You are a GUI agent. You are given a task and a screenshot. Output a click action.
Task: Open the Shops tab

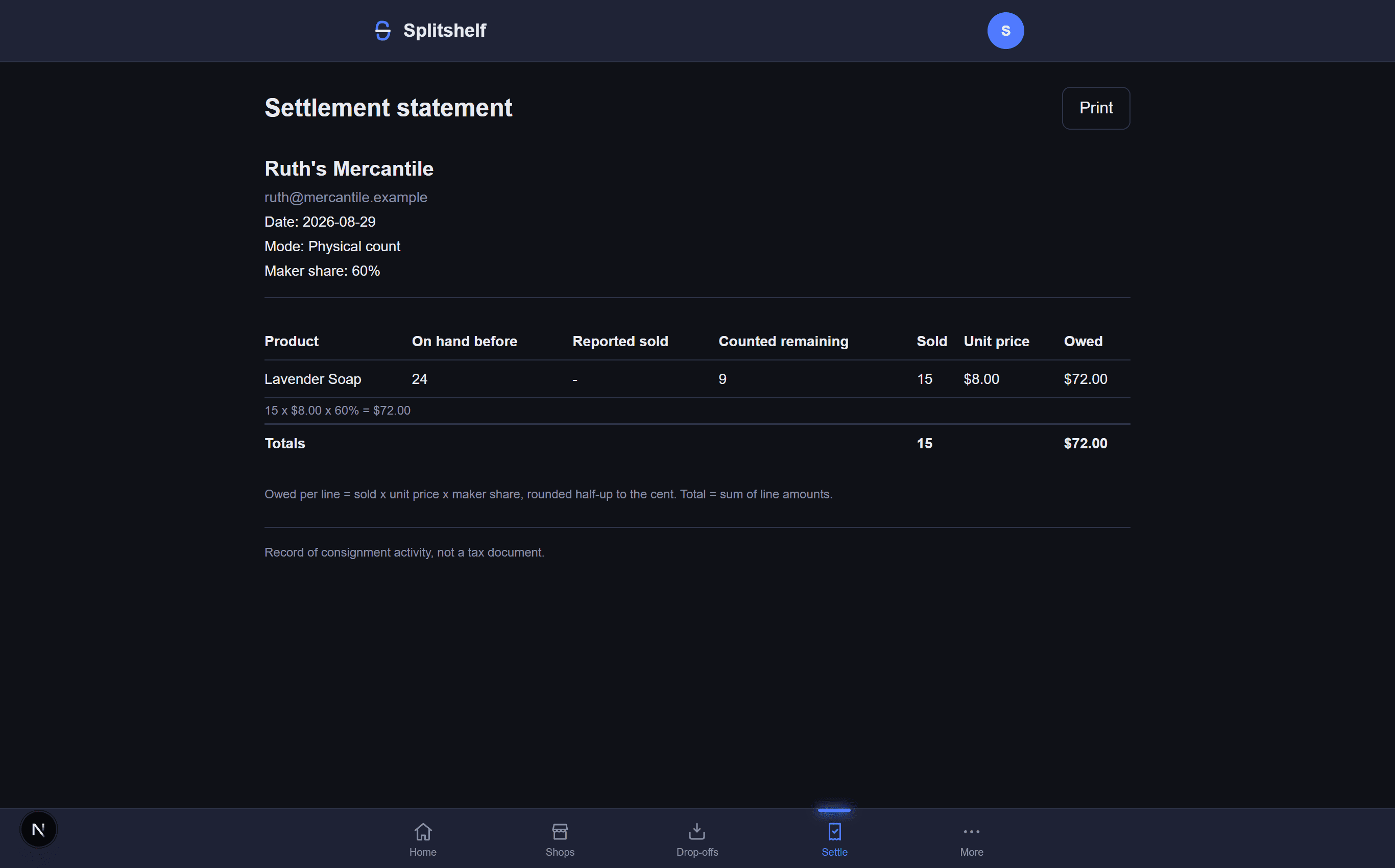click(560, 839)
